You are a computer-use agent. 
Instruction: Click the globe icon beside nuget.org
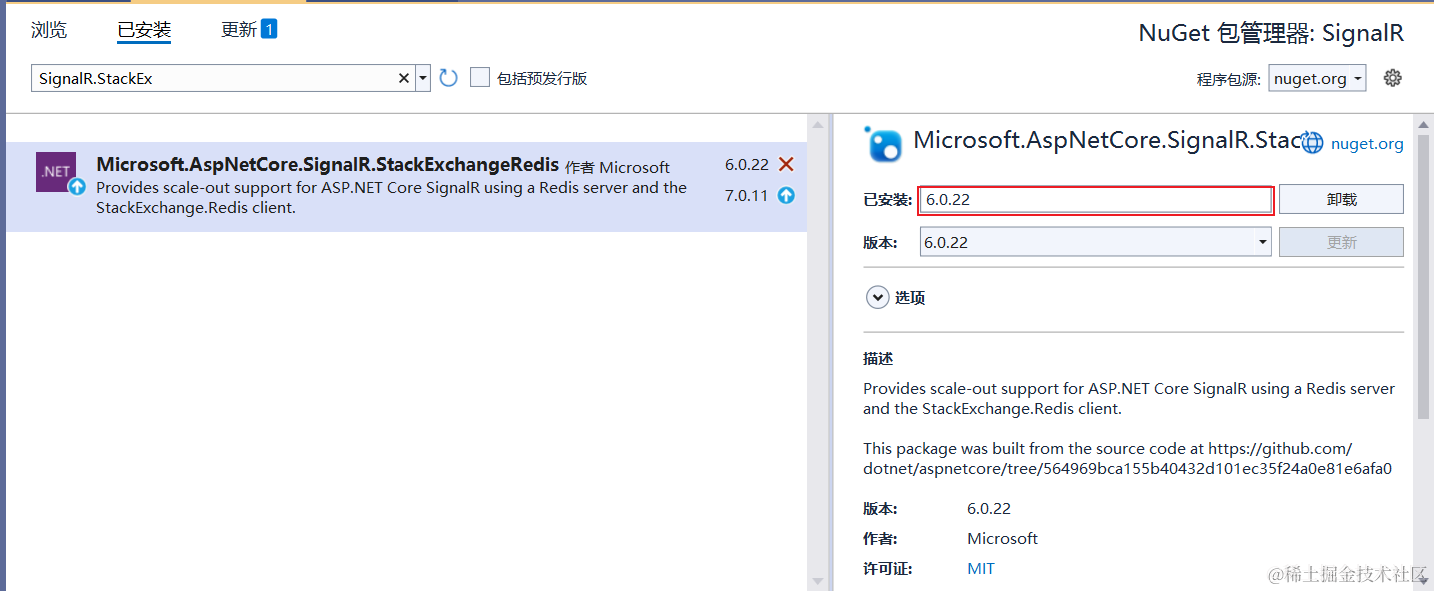[x=1311, y=143]
